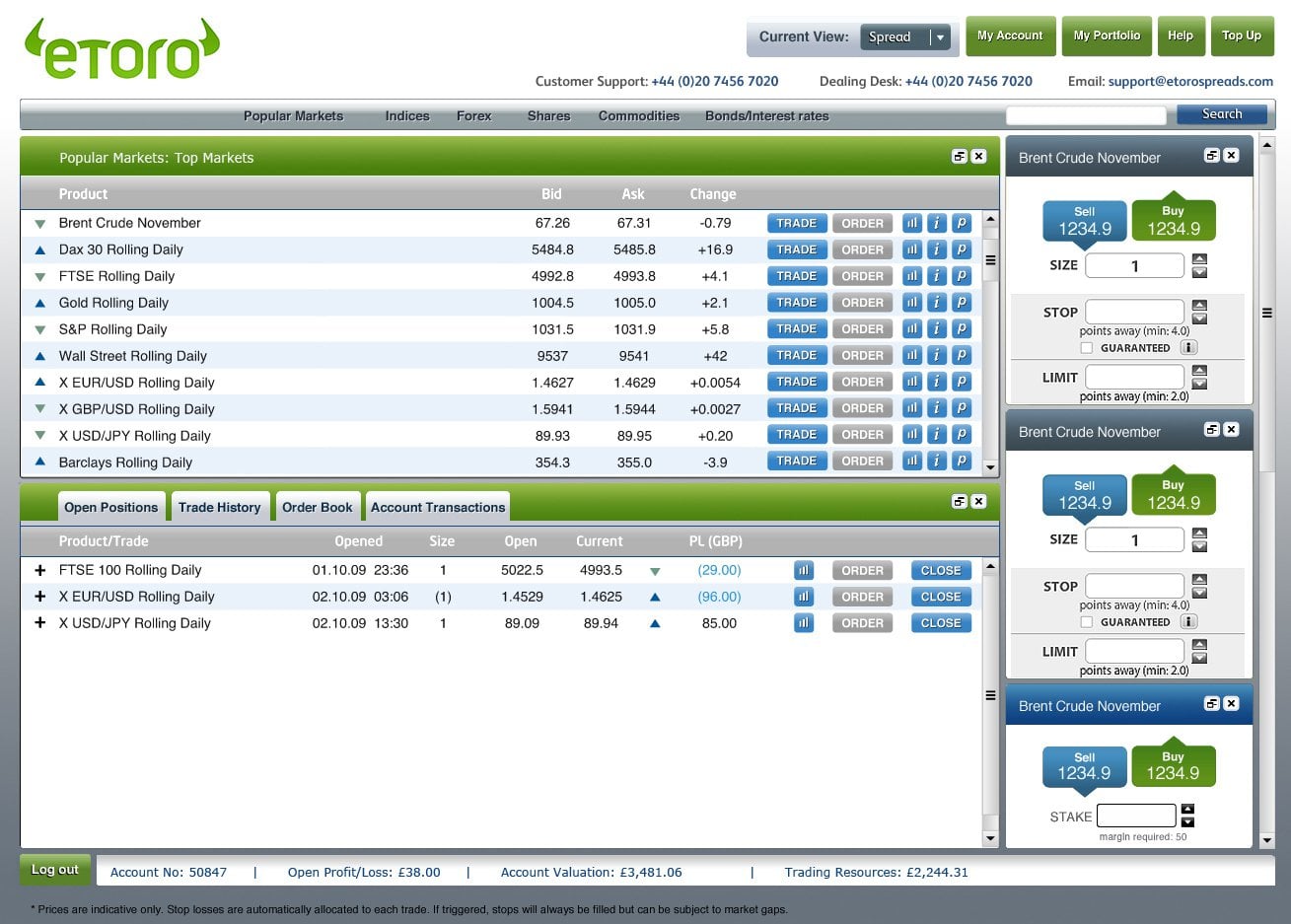Viewport: 1291px width, 924px height.
Task: Open the Current View Spread dropdown
Action: 905,37
